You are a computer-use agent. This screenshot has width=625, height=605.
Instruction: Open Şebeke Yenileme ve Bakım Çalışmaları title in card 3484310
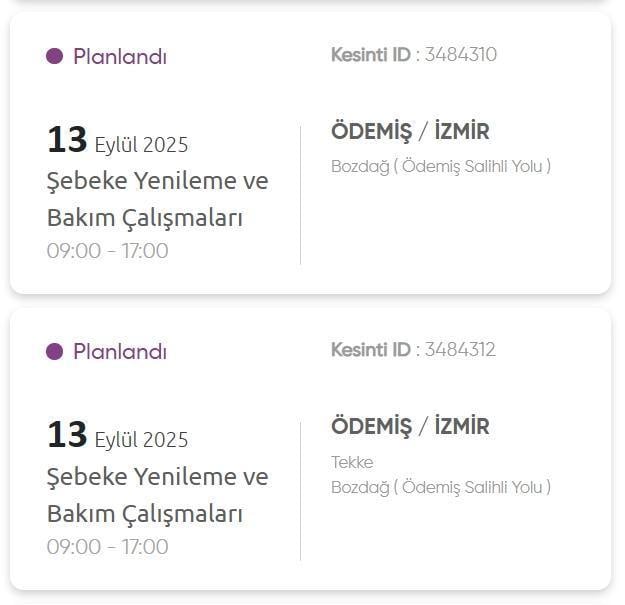157,199
